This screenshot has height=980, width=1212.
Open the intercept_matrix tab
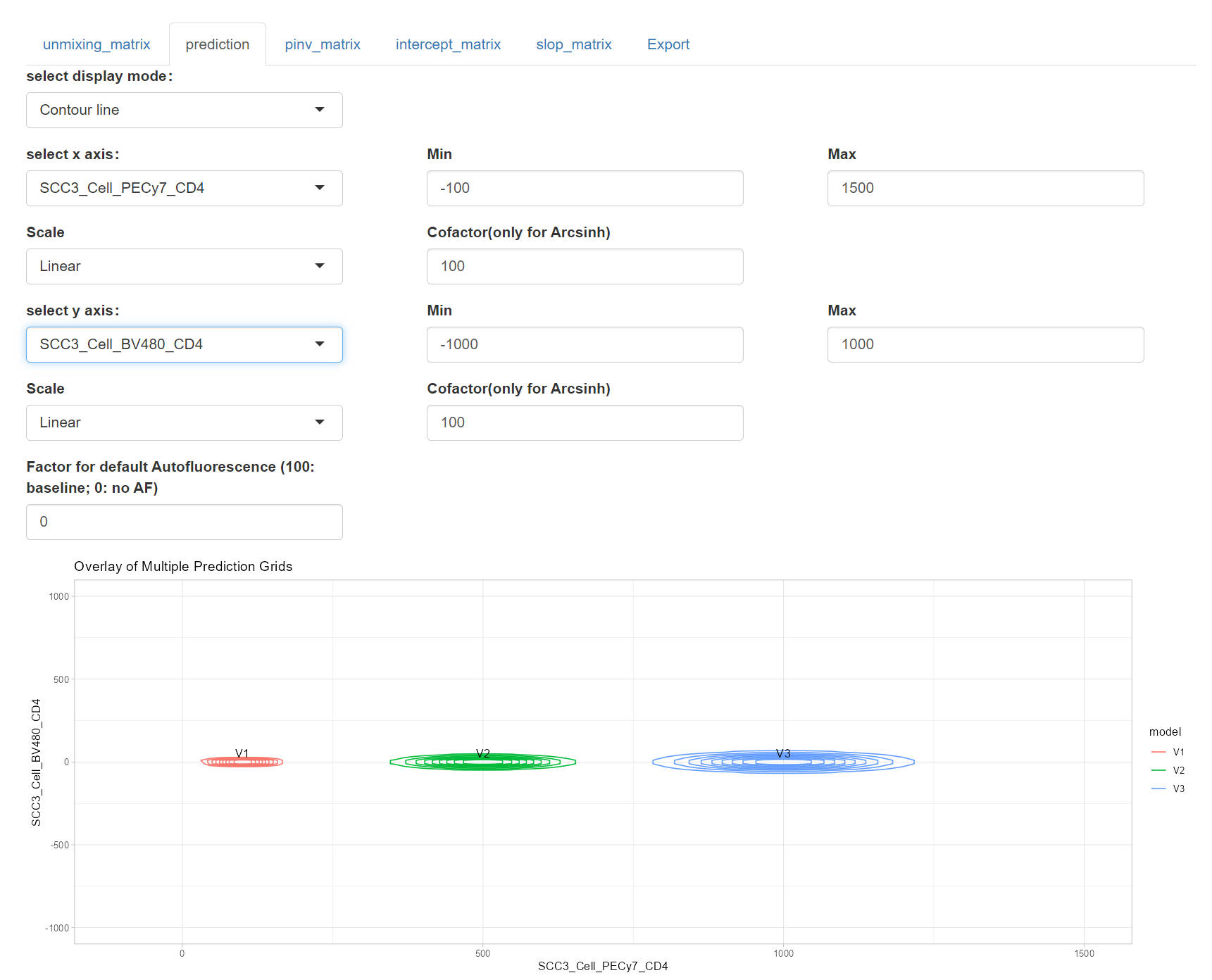(448, 44)
